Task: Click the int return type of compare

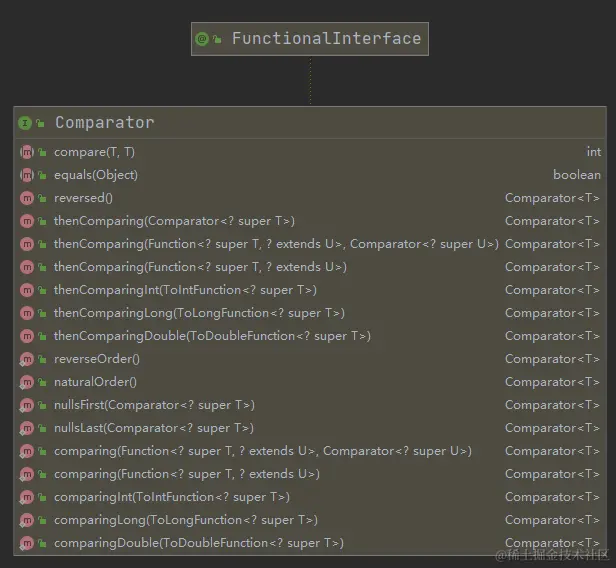Action: click(x=594, y=152)
